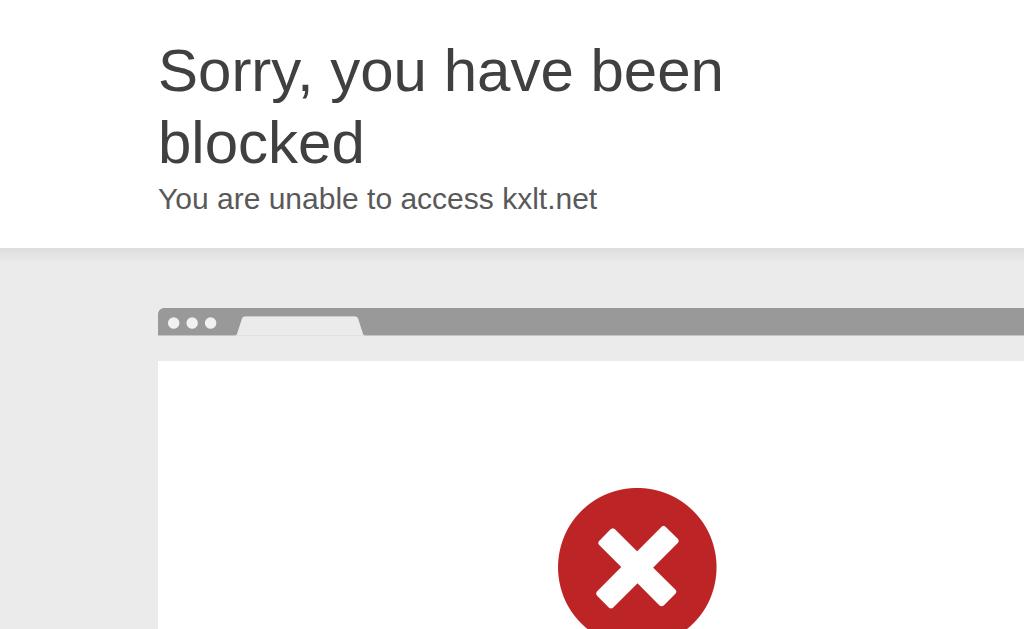The height and width of the screenshot is (629, 1024).
Task: Select the light tab in browser illustration
Action: click(300, 326)
